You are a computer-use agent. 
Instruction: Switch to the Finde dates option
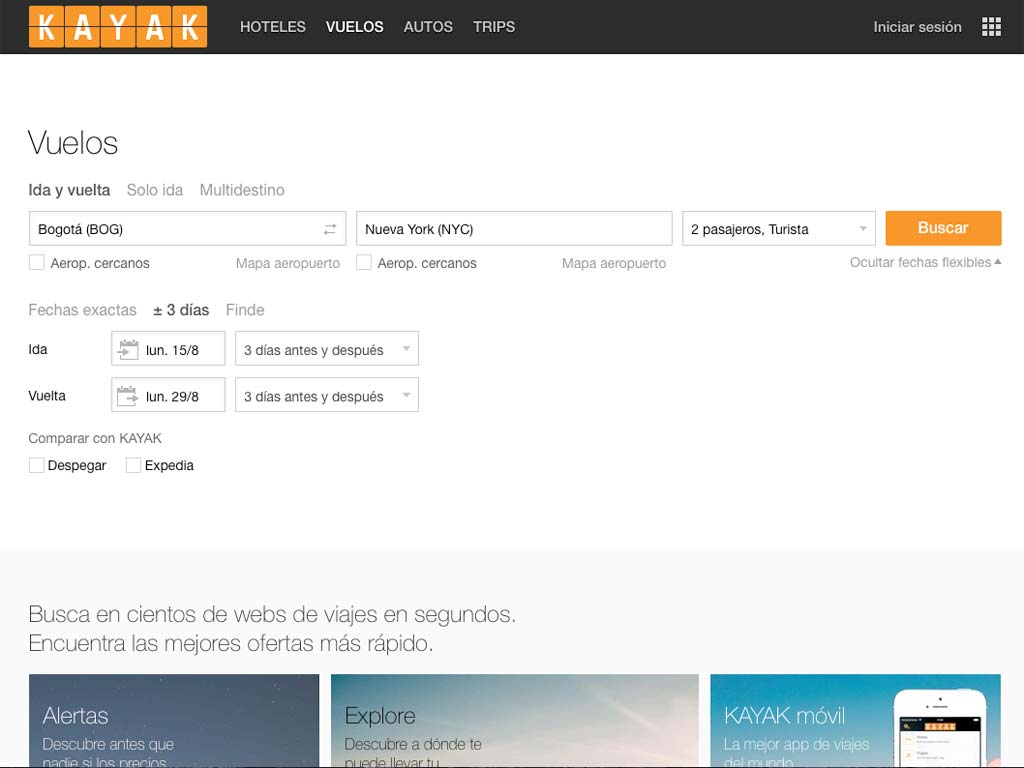(245, 310)
